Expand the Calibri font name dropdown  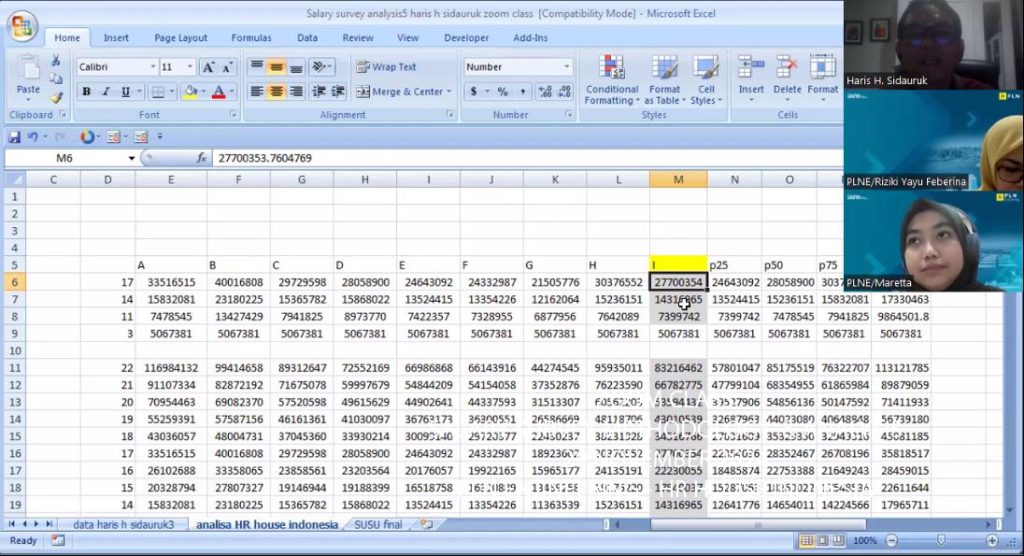click(x=151, y=67)
